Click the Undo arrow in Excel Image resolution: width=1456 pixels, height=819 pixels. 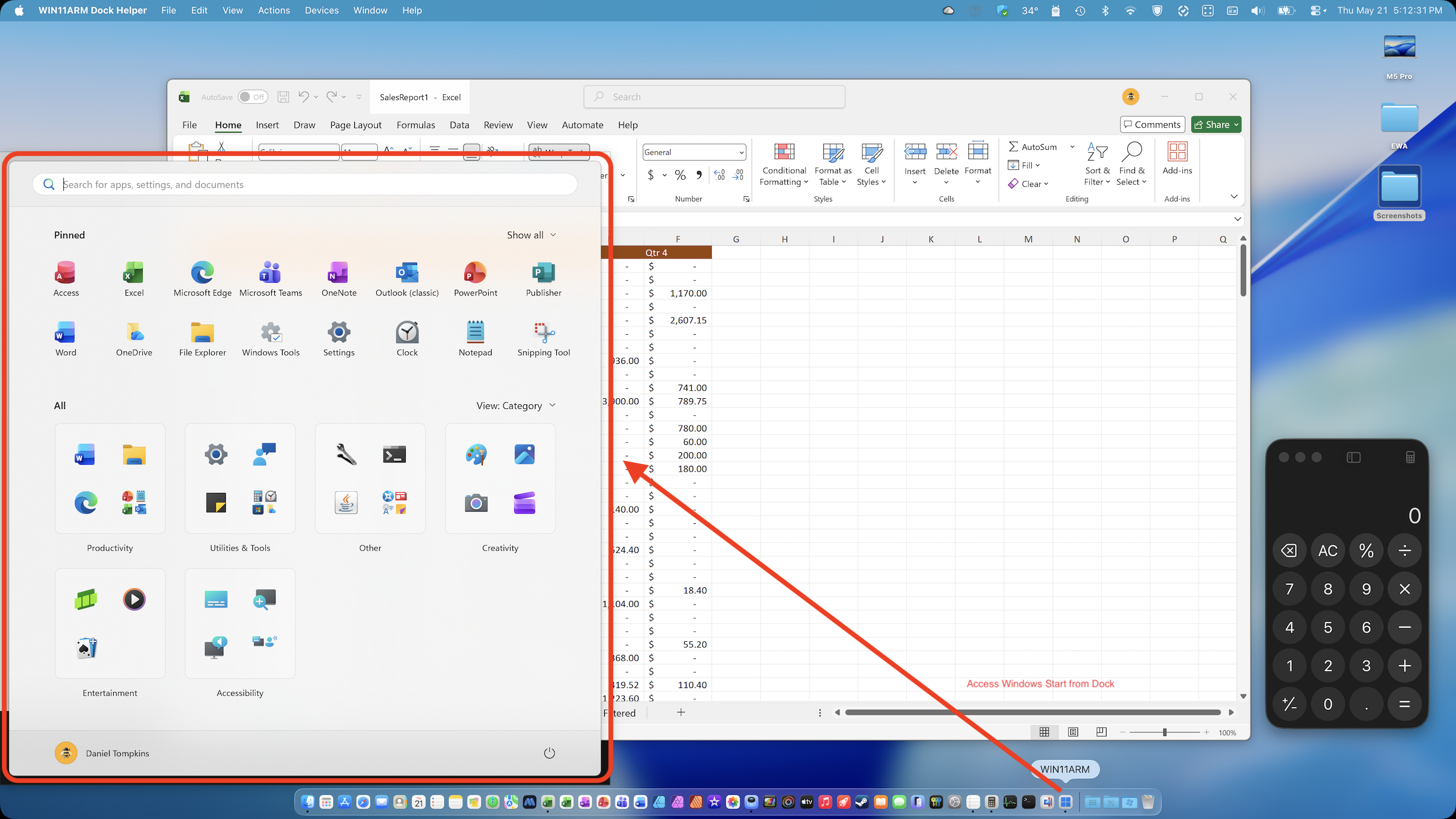304,97
